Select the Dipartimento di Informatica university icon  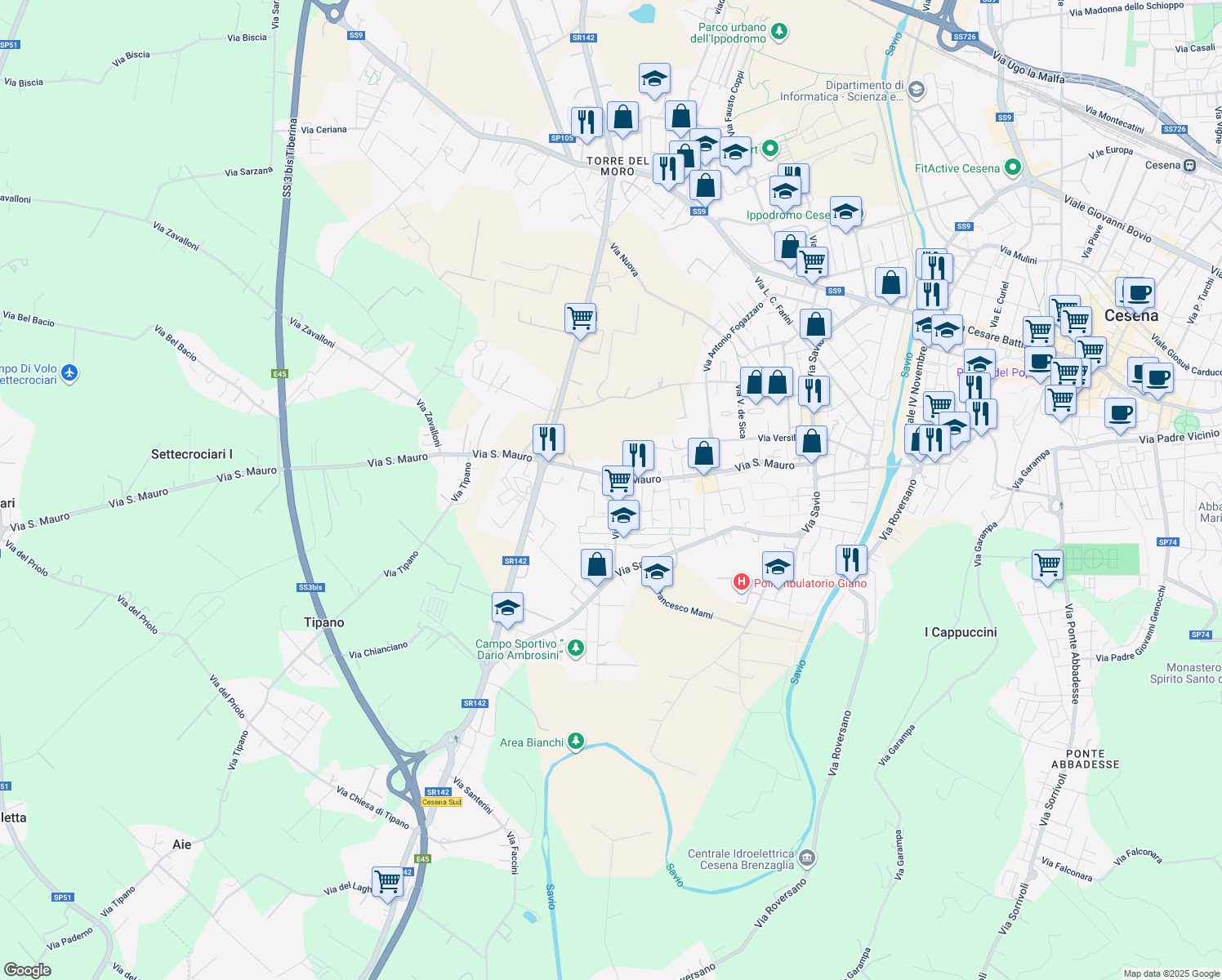916,89
